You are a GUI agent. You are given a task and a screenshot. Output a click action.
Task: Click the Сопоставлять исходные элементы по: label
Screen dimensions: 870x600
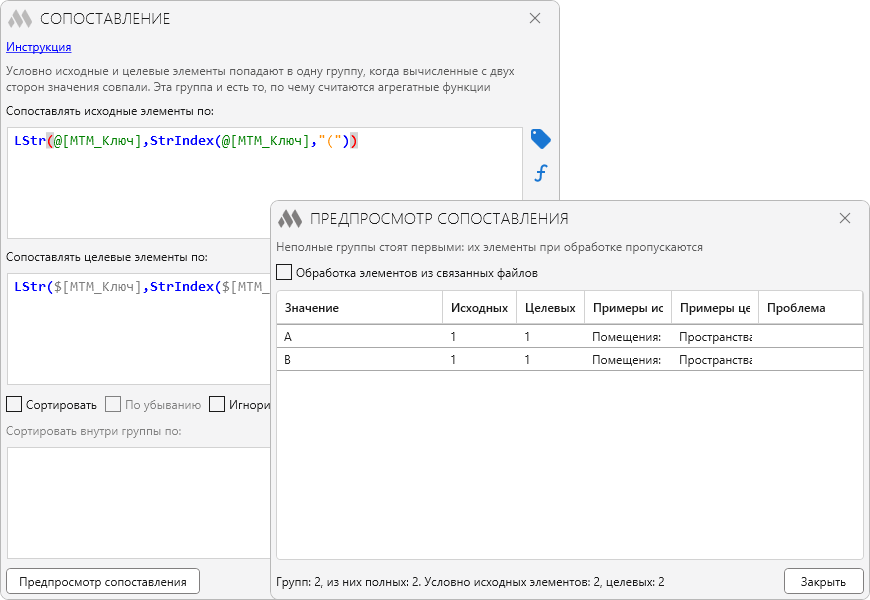[x=110, y=111]
